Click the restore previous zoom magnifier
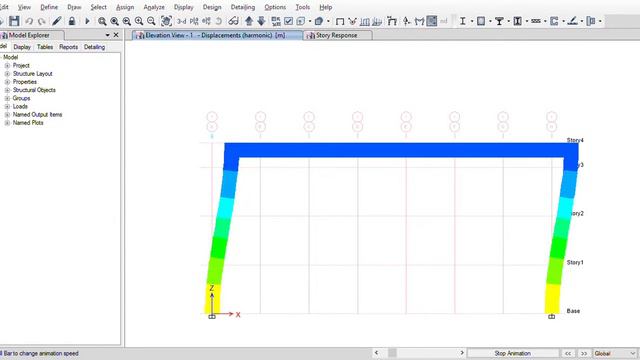This screenshot has width=640, height=360. pyautogui.click(x=127, y=21)
